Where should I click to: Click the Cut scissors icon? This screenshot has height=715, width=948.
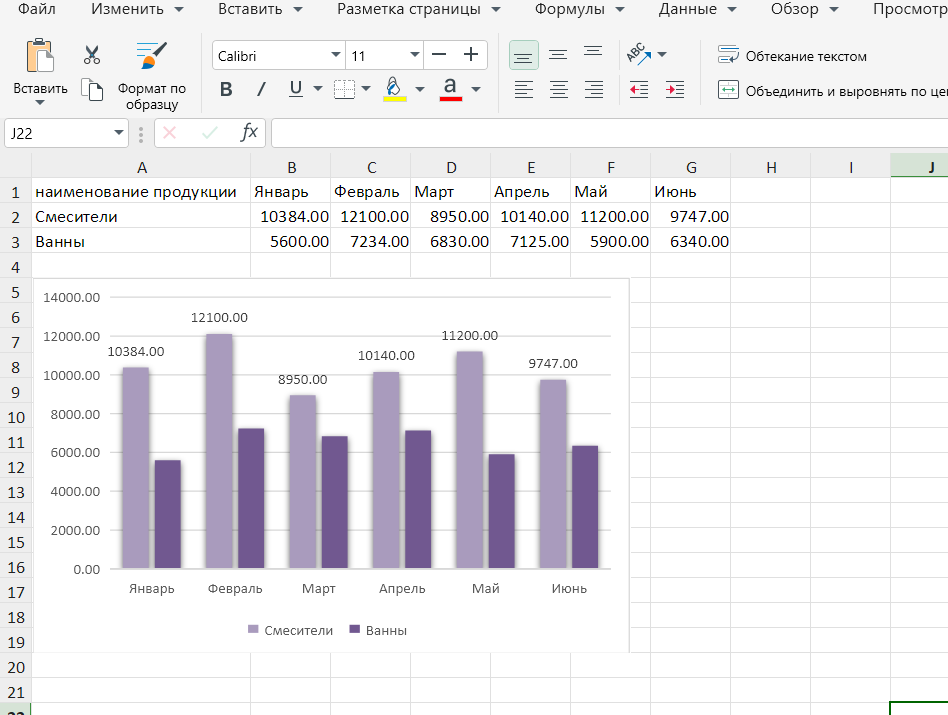(x=92, y=55)
